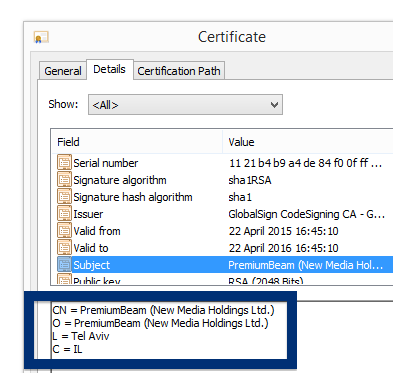The width and height of the screenshot is (393, 373).
Task: Click the Subject field icon
Action: 64,265
